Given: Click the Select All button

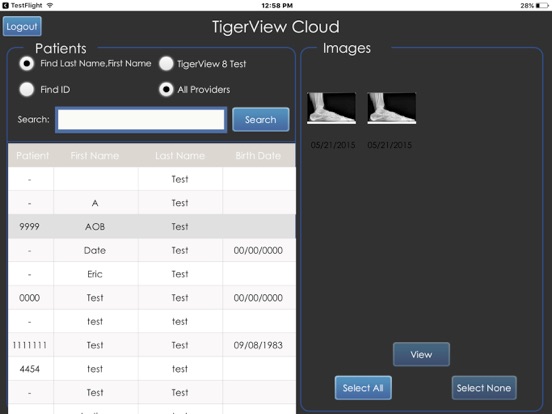Looking at the screenshot, I should (x=363, y=388).
